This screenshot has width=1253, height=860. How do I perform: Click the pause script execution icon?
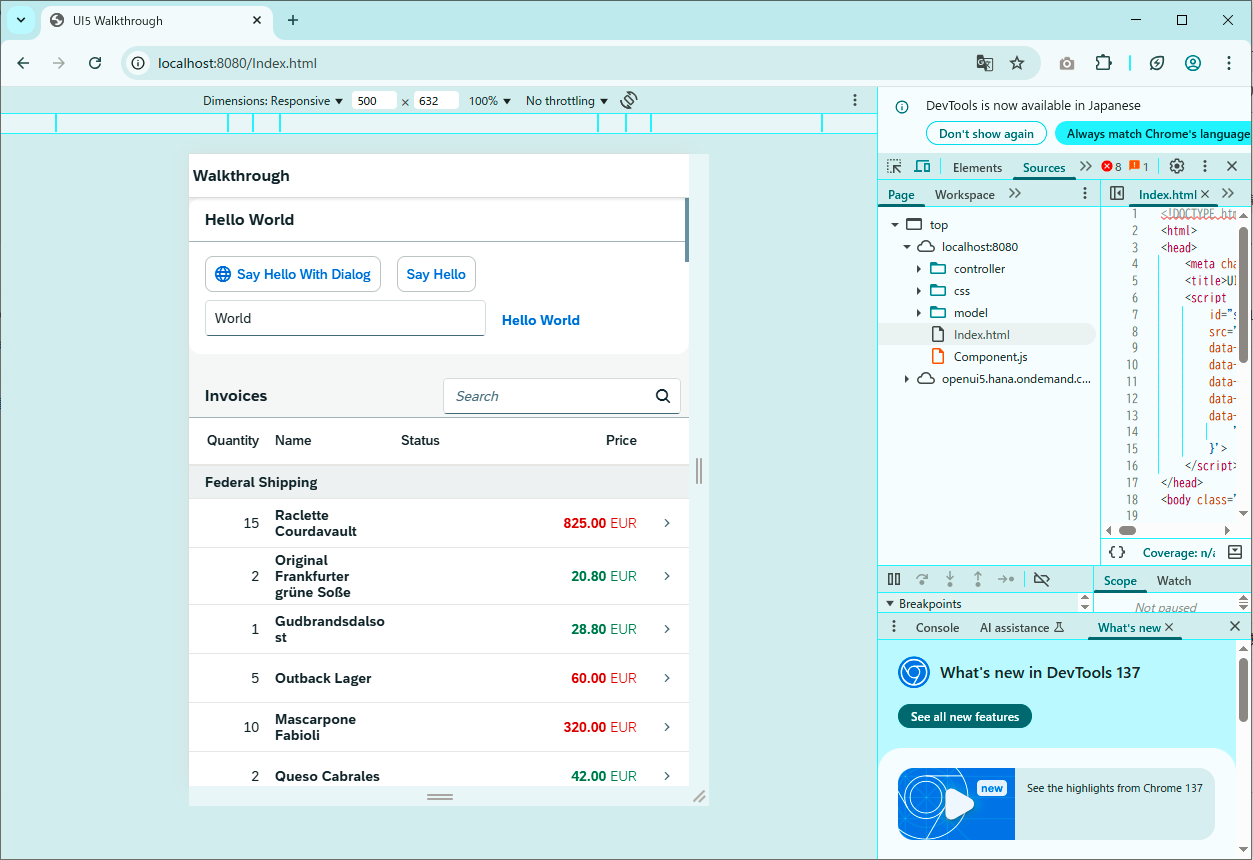coord(894,579)
